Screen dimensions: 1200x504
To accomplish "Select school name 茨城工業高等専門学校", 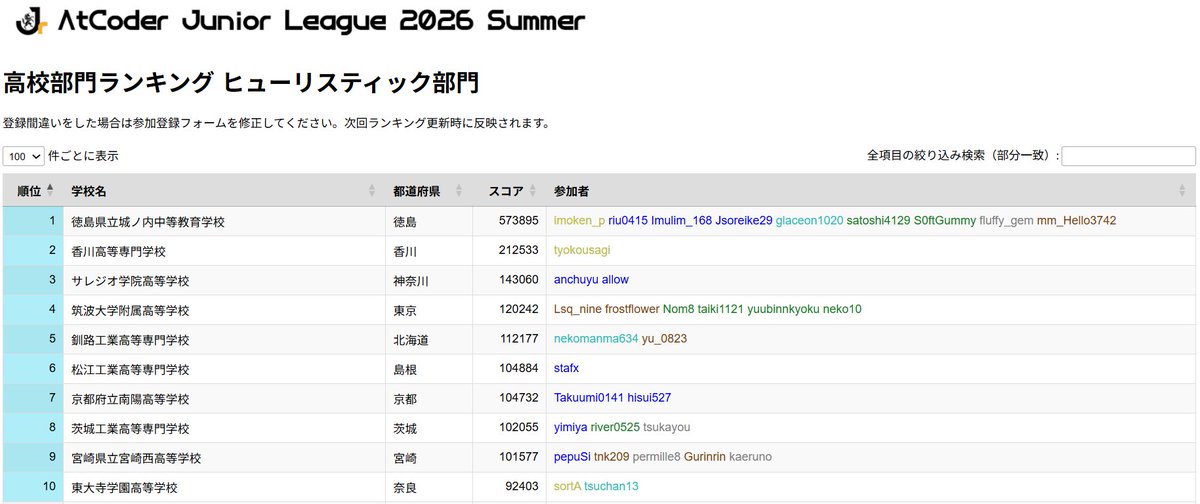I will [x=130, y=429].
